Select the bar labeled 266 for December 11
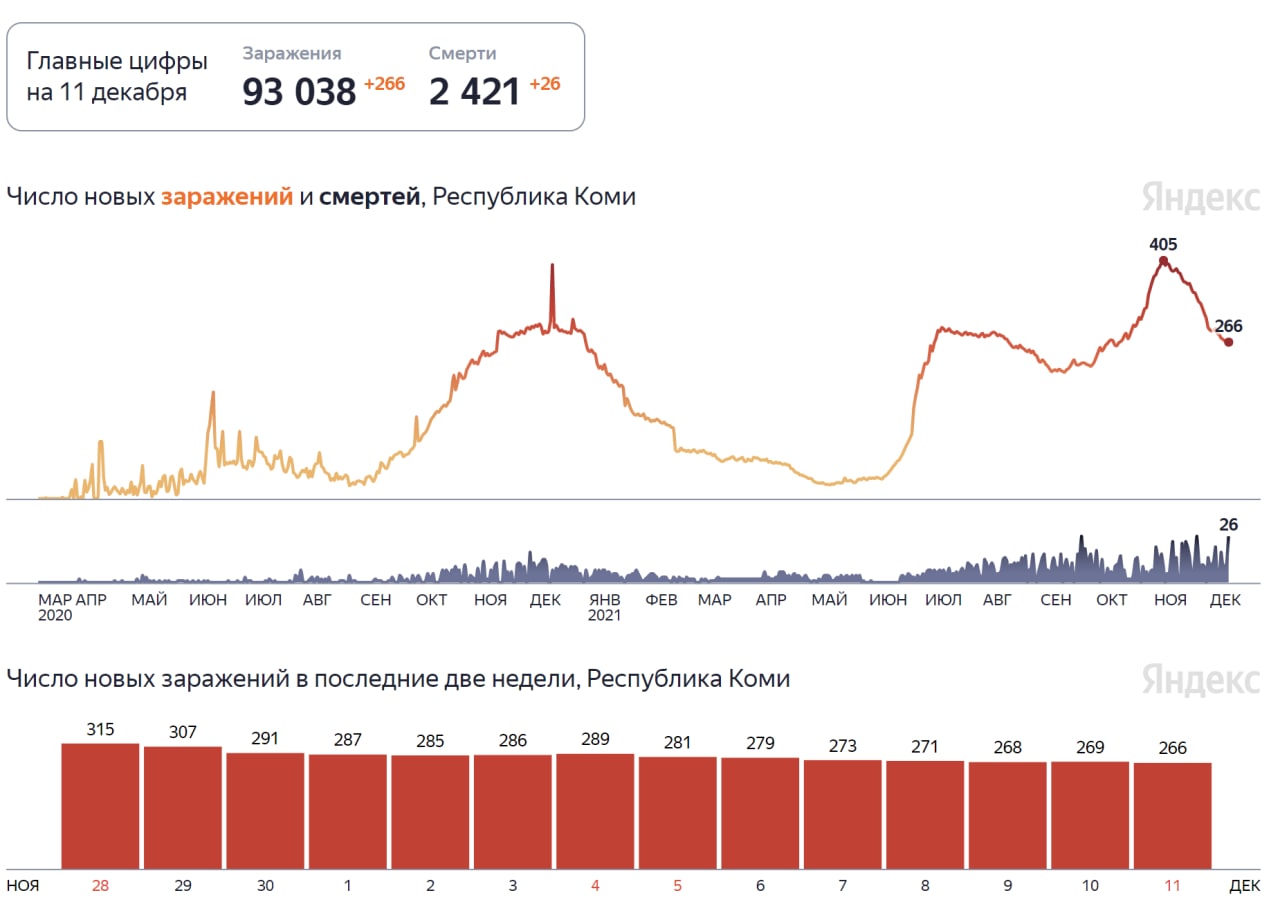Screen dimensions: 1280x920 click(1173, 816)
